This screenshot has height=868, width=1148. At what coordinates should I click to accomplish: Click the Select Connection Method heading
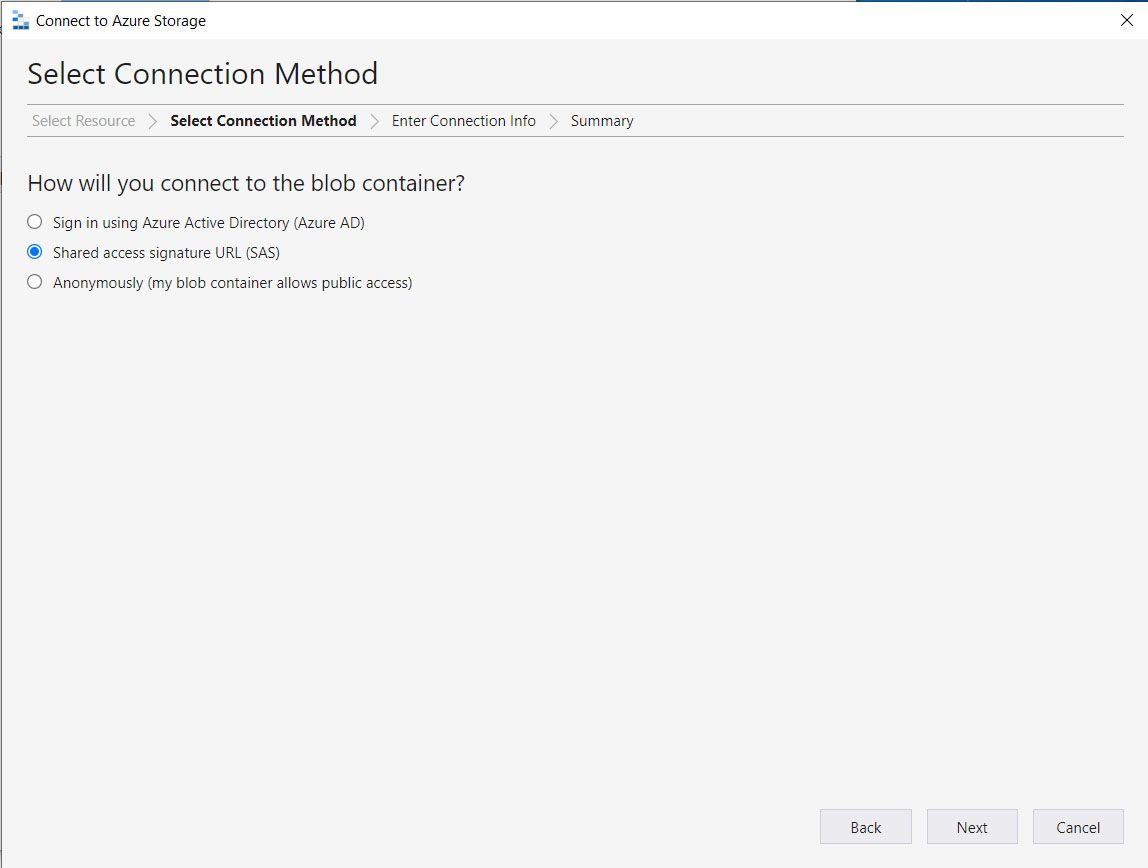(x=203, y=74)
